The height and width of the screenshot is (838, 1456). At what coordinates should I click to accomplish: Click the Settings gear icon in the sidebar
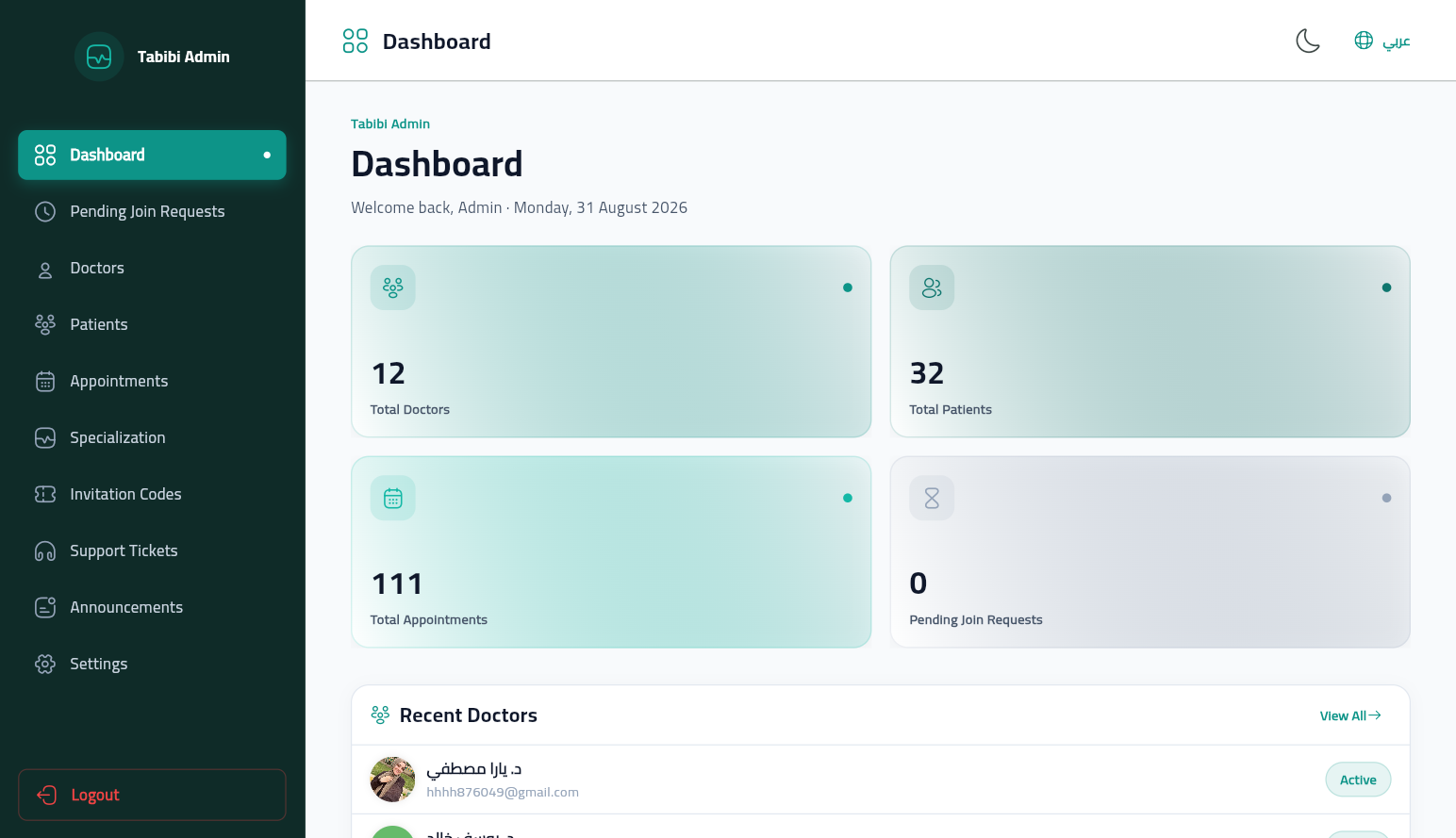coord(45,664)
